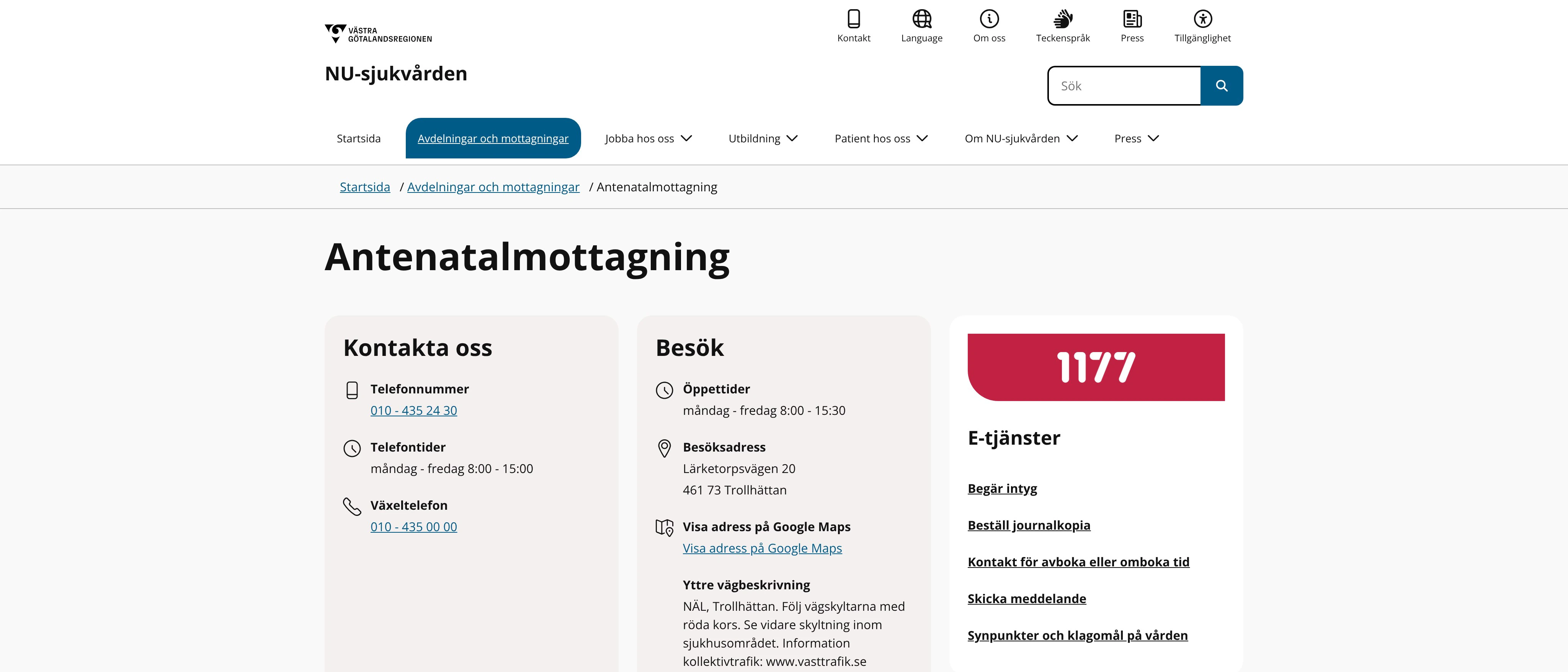Click the Antenatalmottagning page heading

tap(527, 258)
